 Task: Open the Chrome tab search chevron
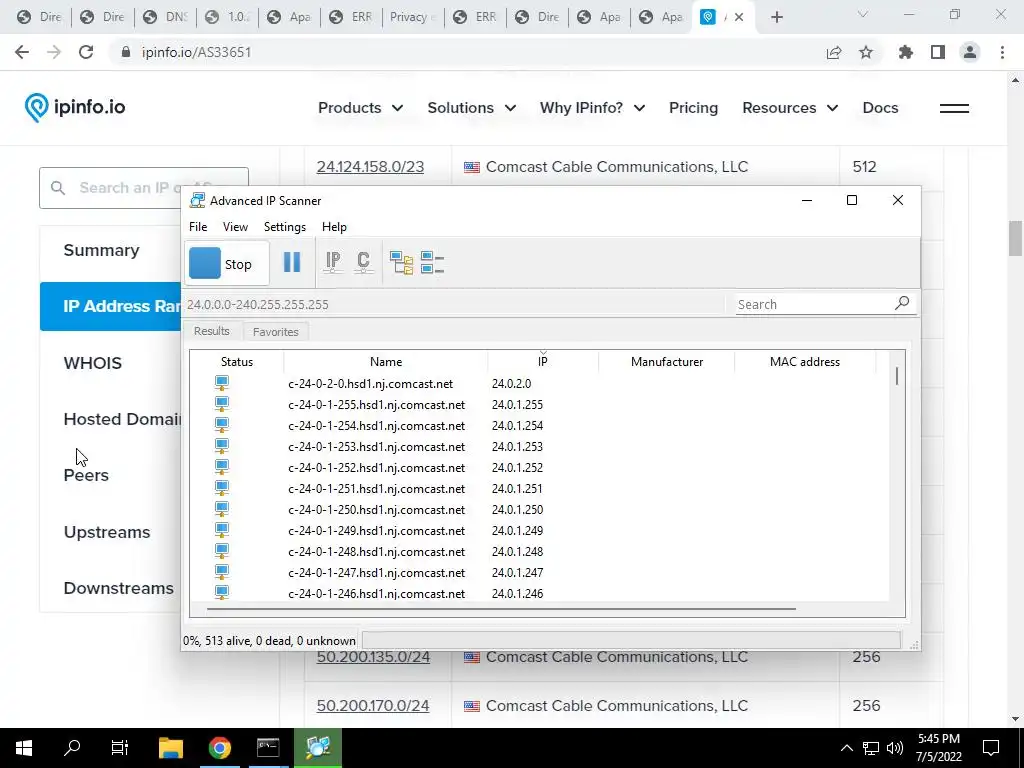click(x=863, y=14)
